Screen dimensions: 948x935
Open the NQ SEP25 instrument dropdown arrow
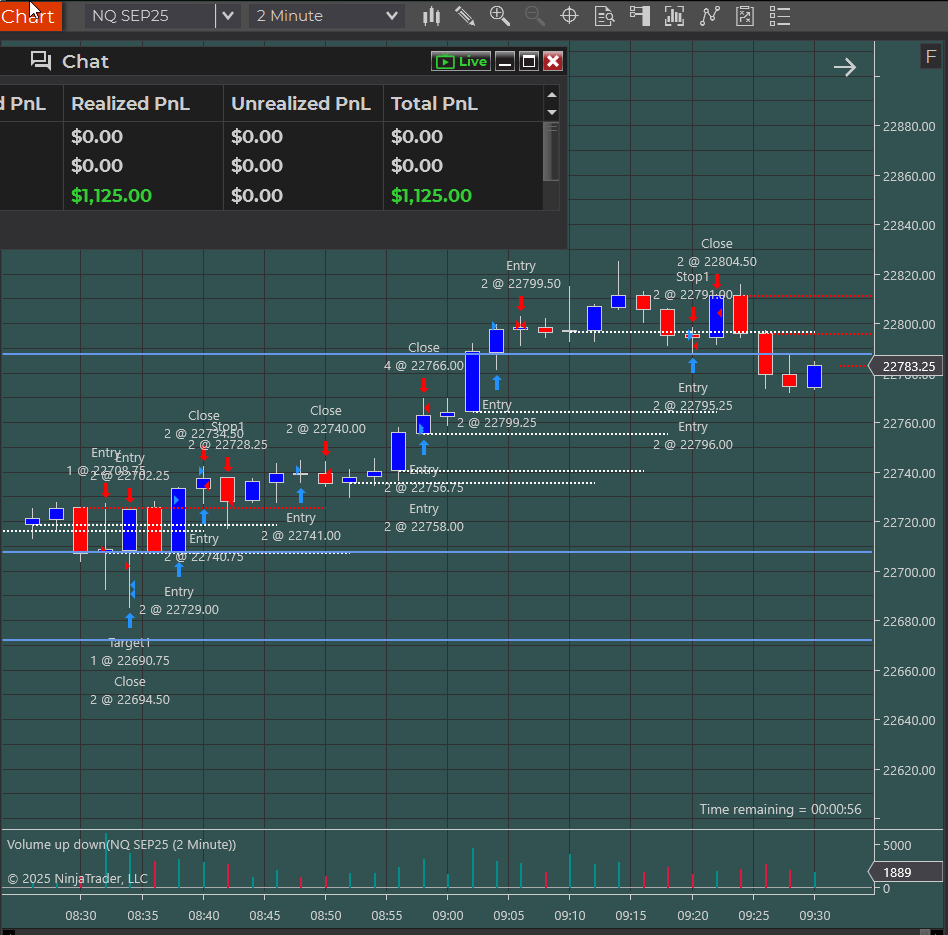click(228, 16)
